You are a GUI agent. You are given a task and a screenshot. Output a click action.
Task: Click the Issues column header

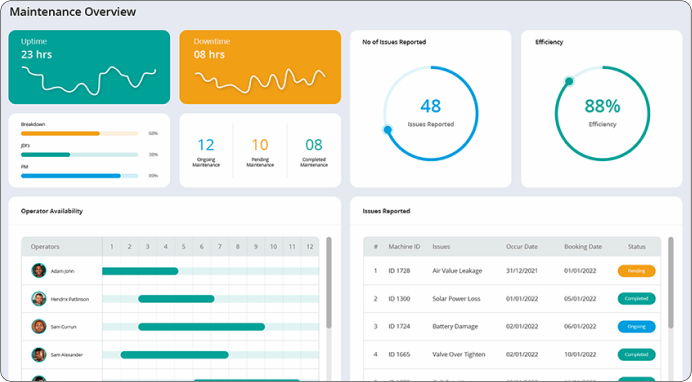coord(441,247)
